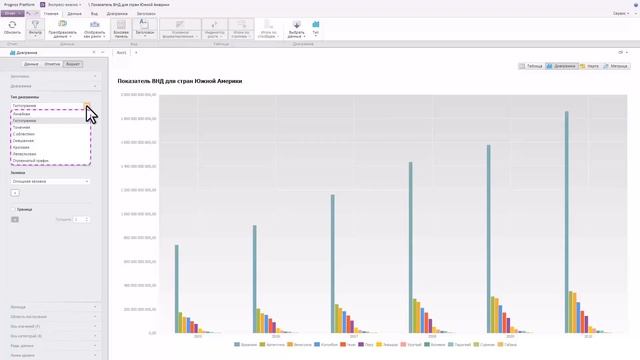This screenshot has width=640, height=360.
Task: Open the Тип диаграммы dropdown arrow
Action: [87, 106]
